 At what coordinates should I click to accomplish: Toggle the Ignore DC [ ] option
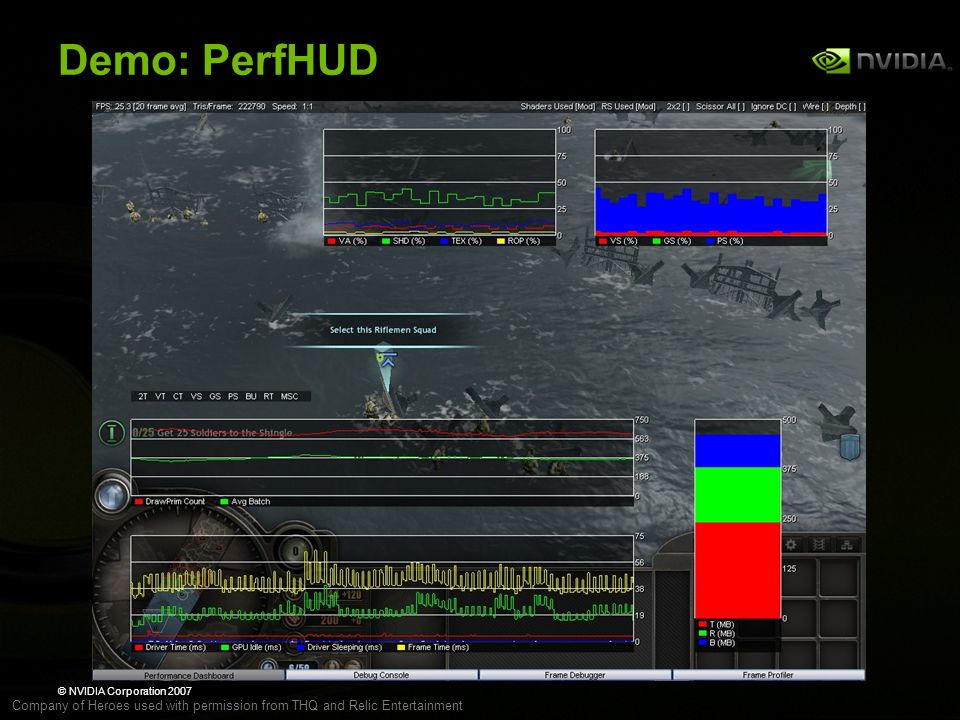click(773, 107)
